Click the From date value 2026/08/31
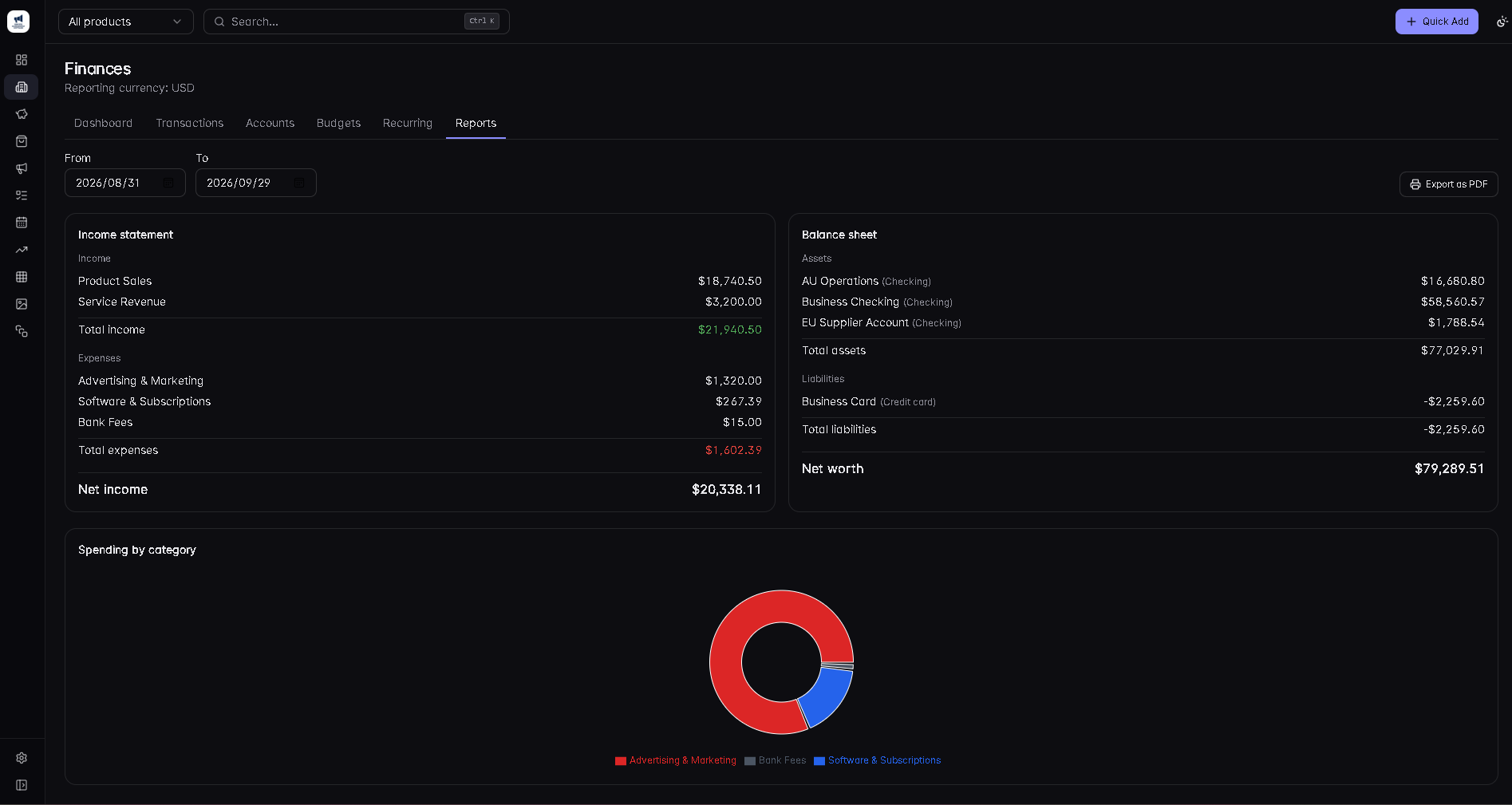1512x805 pixels. (x=108, y=183)
